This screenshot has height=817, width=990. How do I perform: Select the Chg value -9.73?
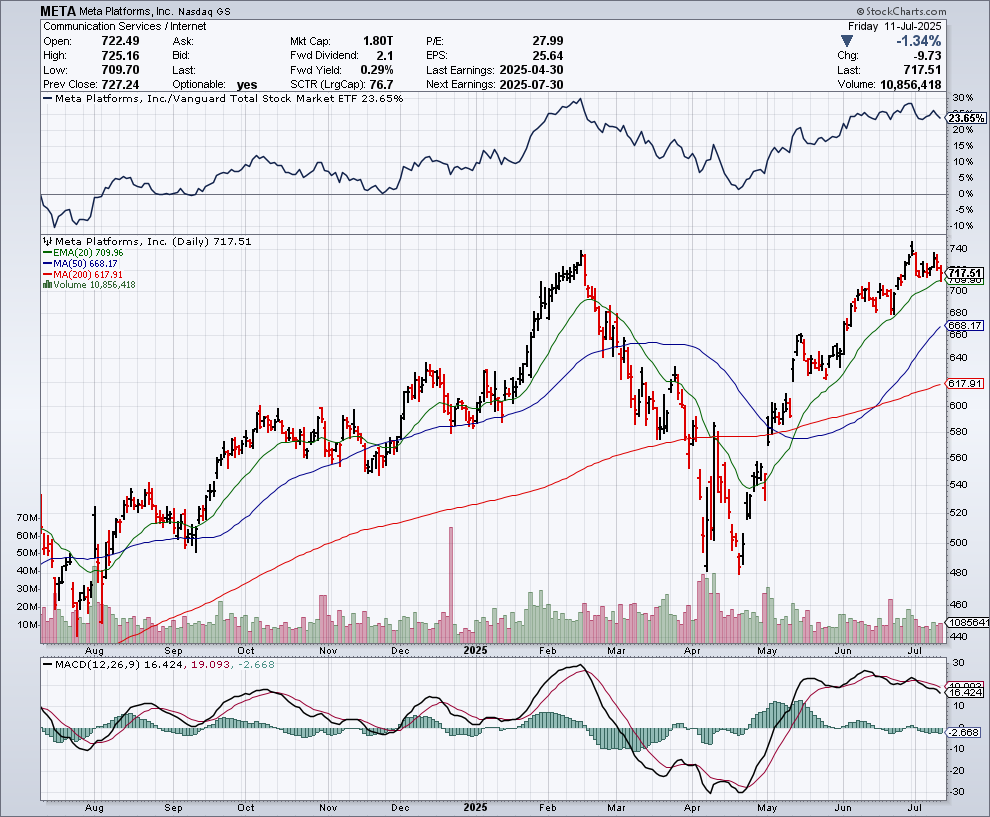point(927,56)
